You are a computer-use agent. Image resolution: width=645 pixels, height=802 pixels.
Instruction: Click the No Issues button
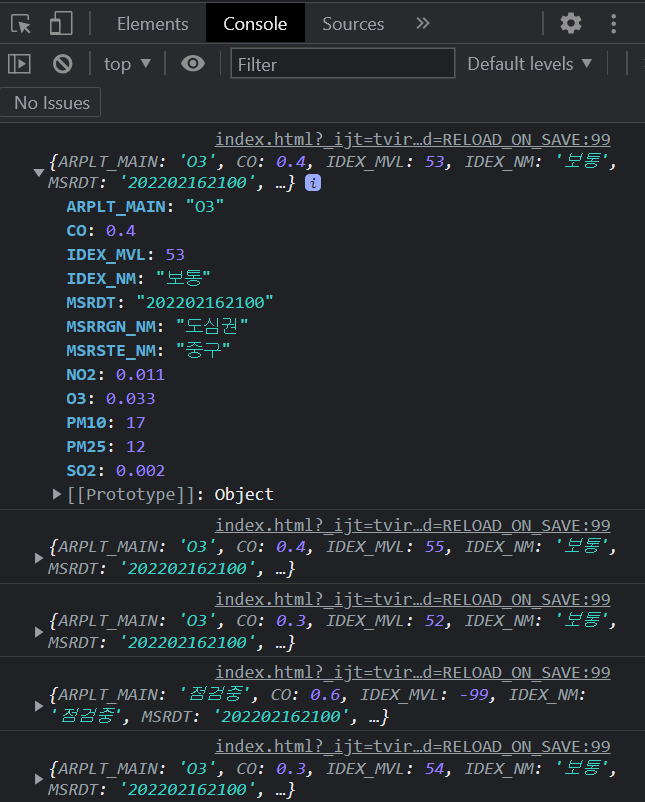click(x=52, y=102)
